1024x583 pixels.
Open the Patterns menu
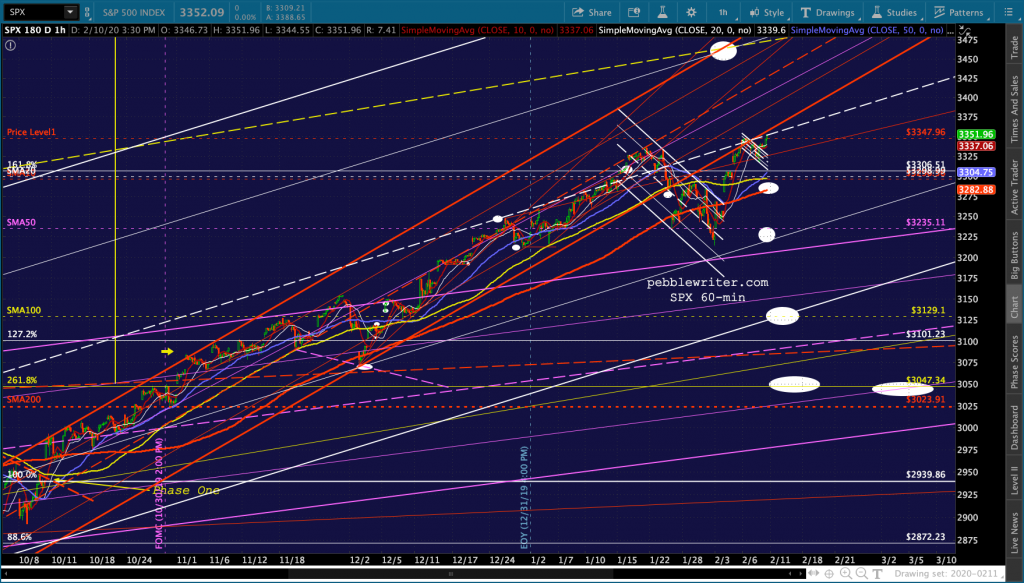coord(958,12)
